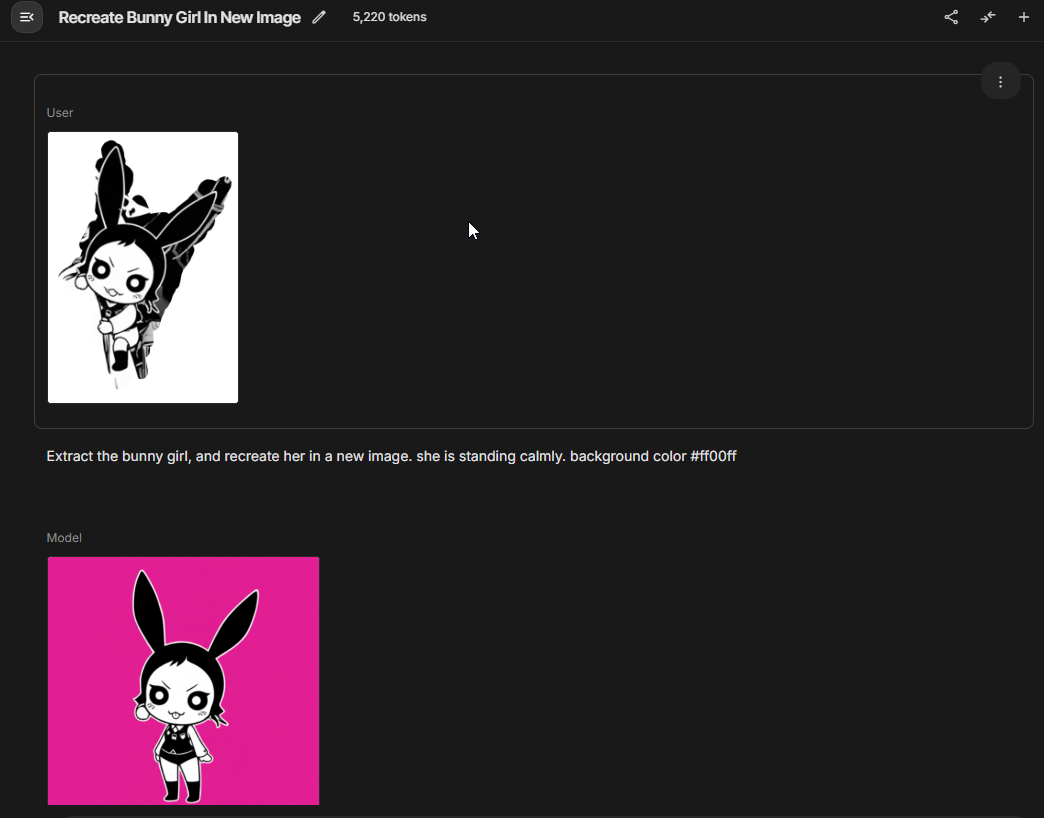Collapse the sidebar menu icon
This screenshot has height=818, width=1044.
(27, 17)
